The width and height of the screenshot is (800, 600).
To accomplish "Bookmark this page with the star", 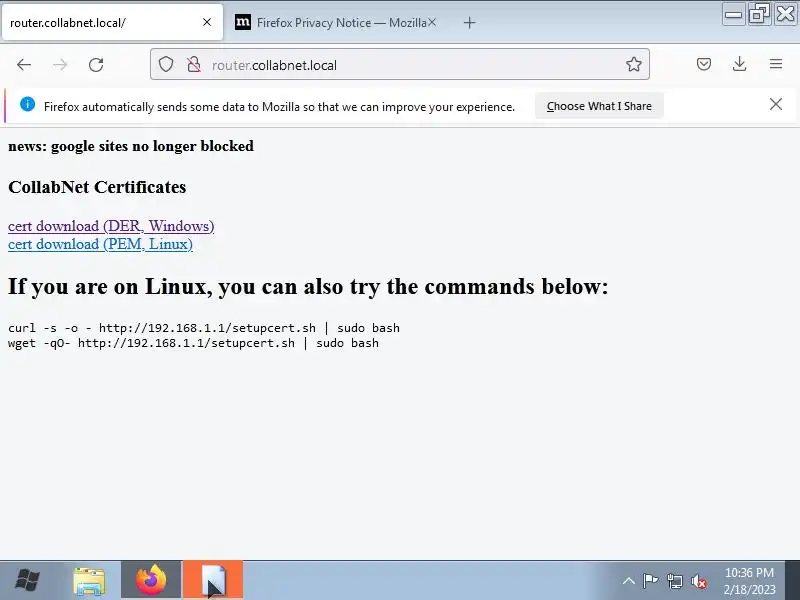I will point(634,64).
